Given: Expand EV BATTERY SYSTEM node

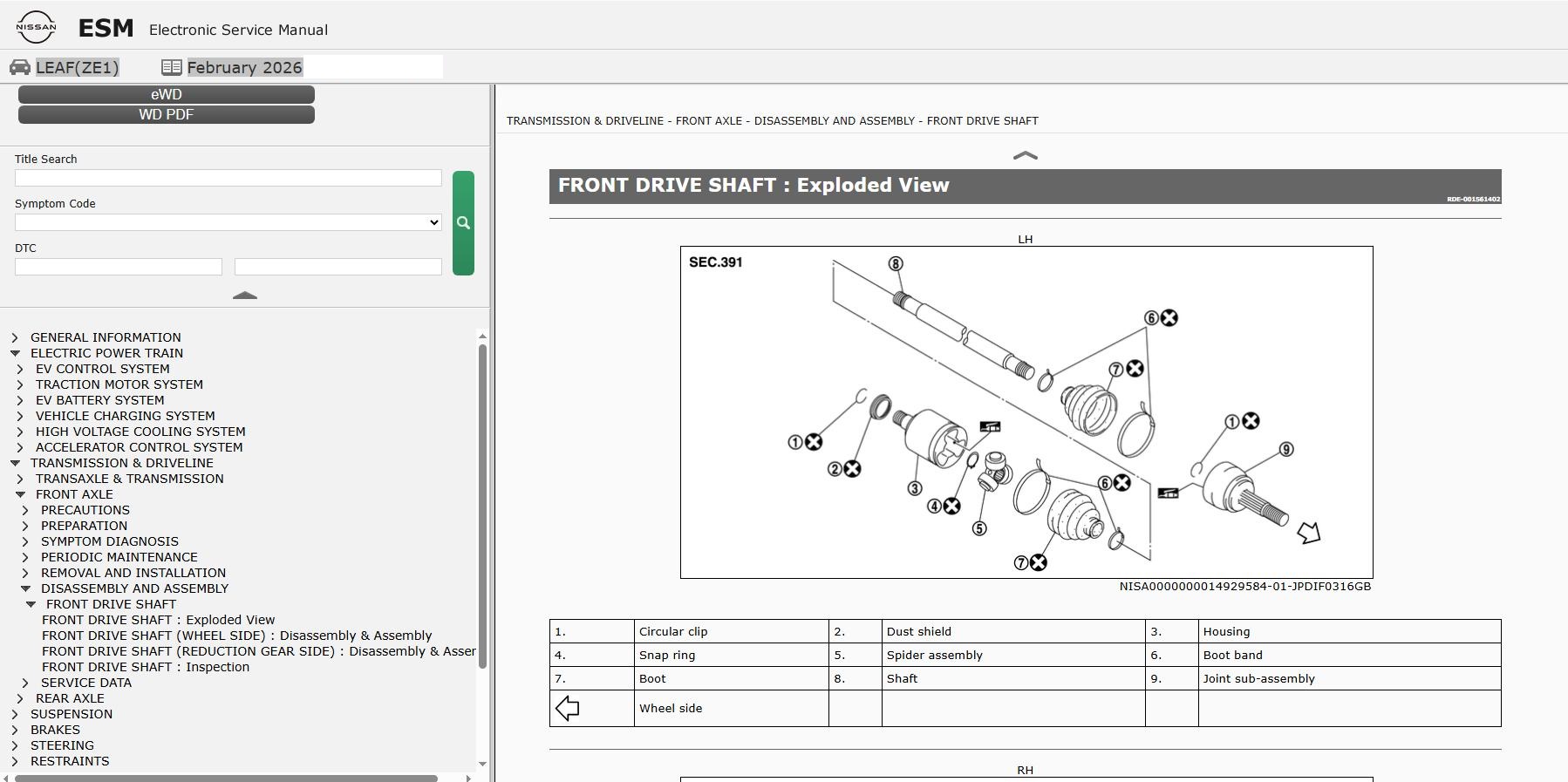Looking at the screenshot, I should (20, 400).
